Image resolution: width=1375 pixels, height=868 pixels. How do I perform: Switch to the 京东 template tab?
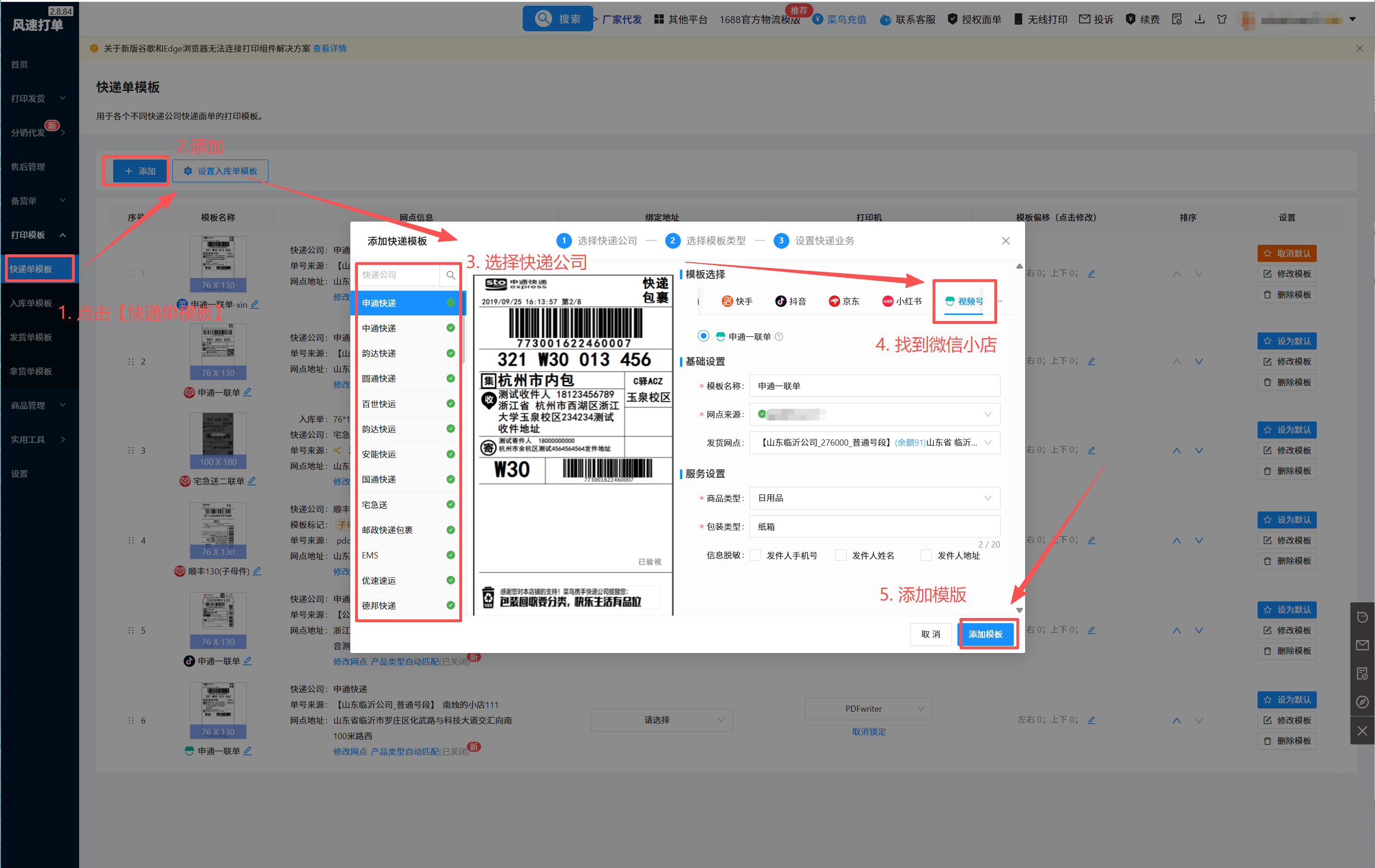click(844, 302)
